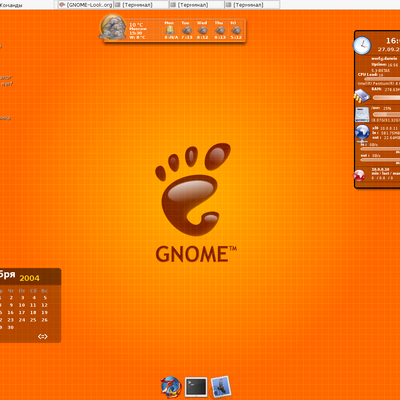The width and height of the screenshot is (400, 400).
Task: Select day 19 in the calendar
Action: [x=44, y=313]
